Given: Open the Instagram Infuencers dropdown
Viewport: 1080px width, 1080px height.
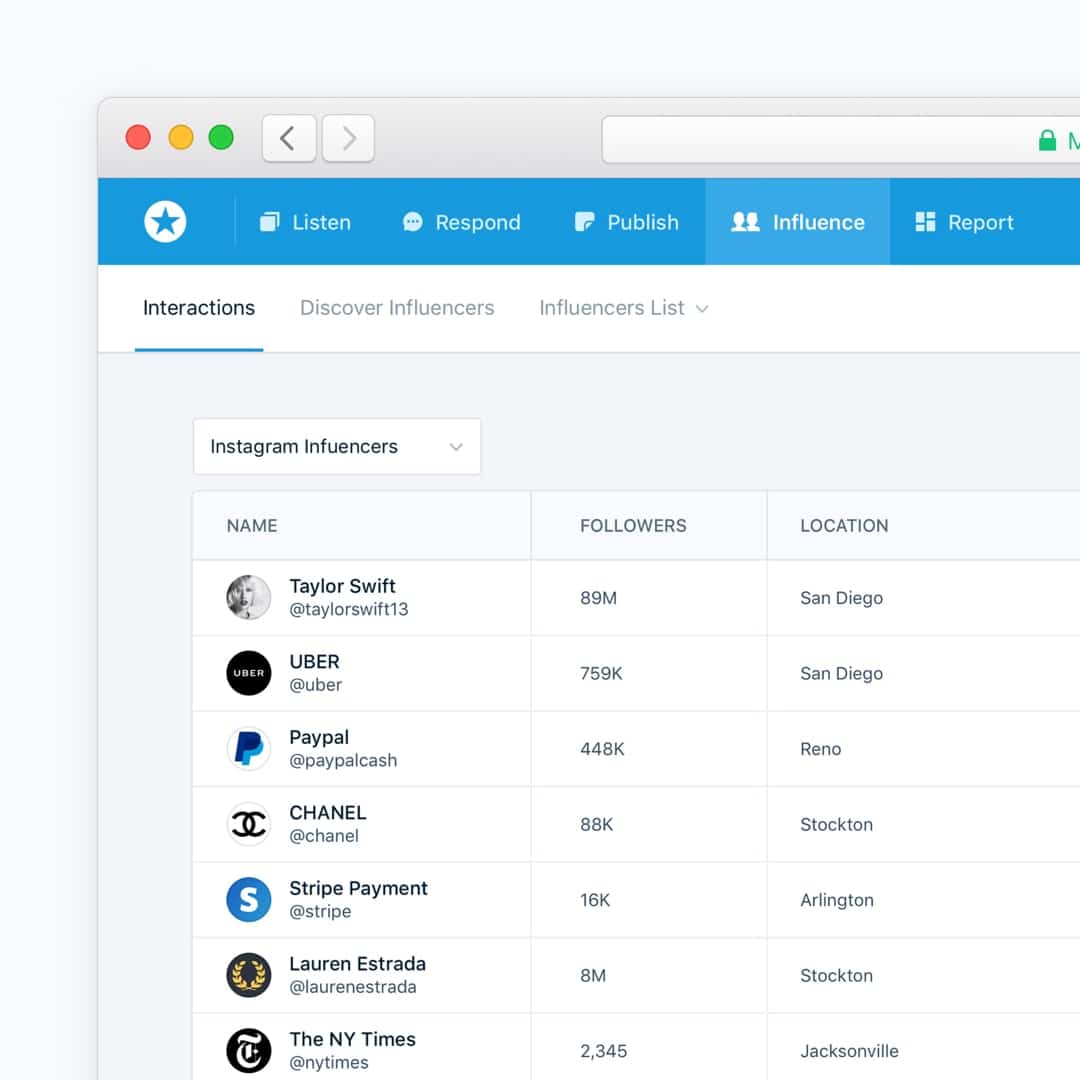Looking at the screenshot, I should 337,446.
